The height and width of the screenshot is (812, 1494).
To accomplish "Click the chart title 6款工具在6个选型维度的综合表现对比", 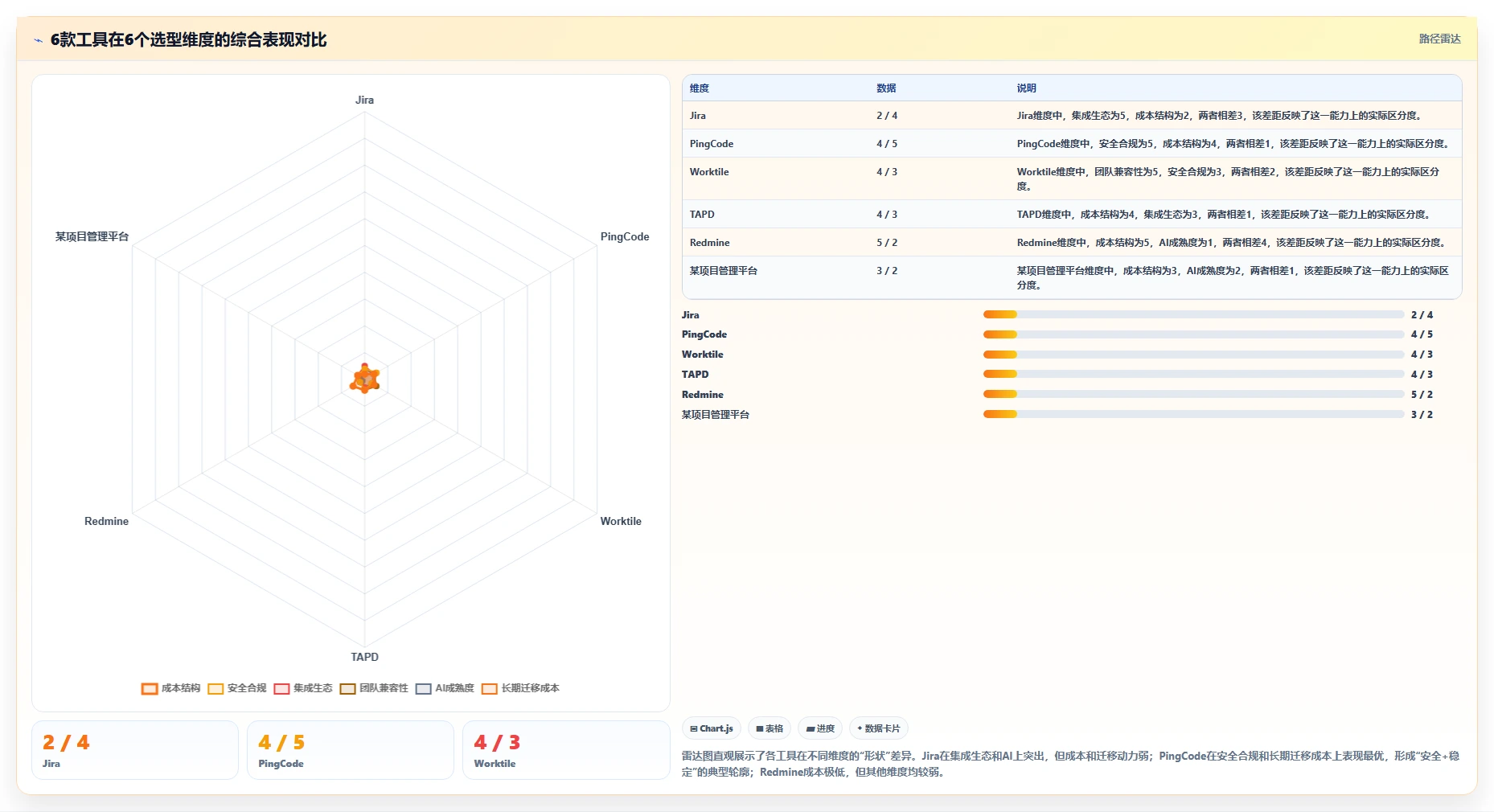I will click(188, 40).
